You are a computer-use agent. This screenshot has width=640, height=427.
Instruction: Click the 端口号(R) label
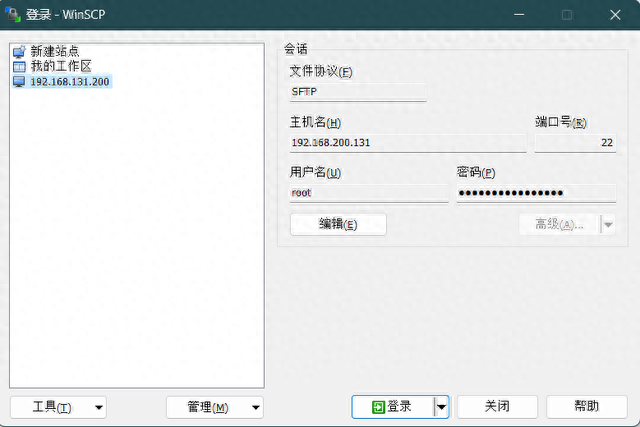coord(560,122)
